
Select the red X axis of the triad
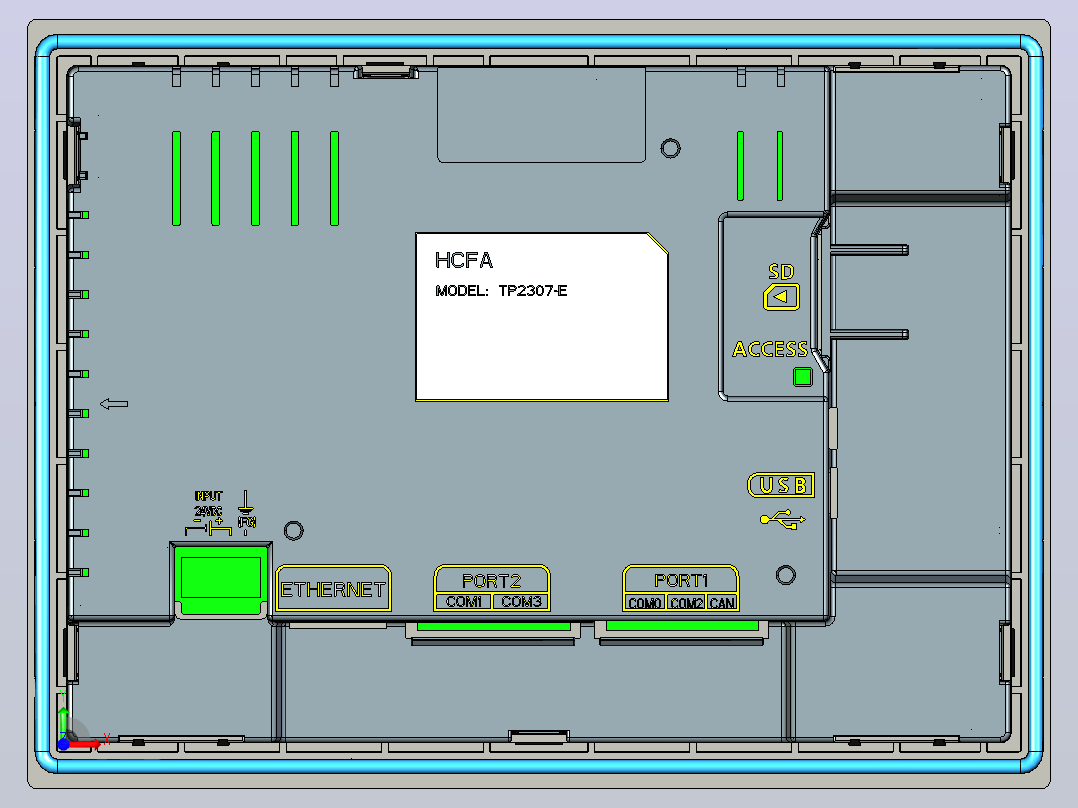point(84,744)
